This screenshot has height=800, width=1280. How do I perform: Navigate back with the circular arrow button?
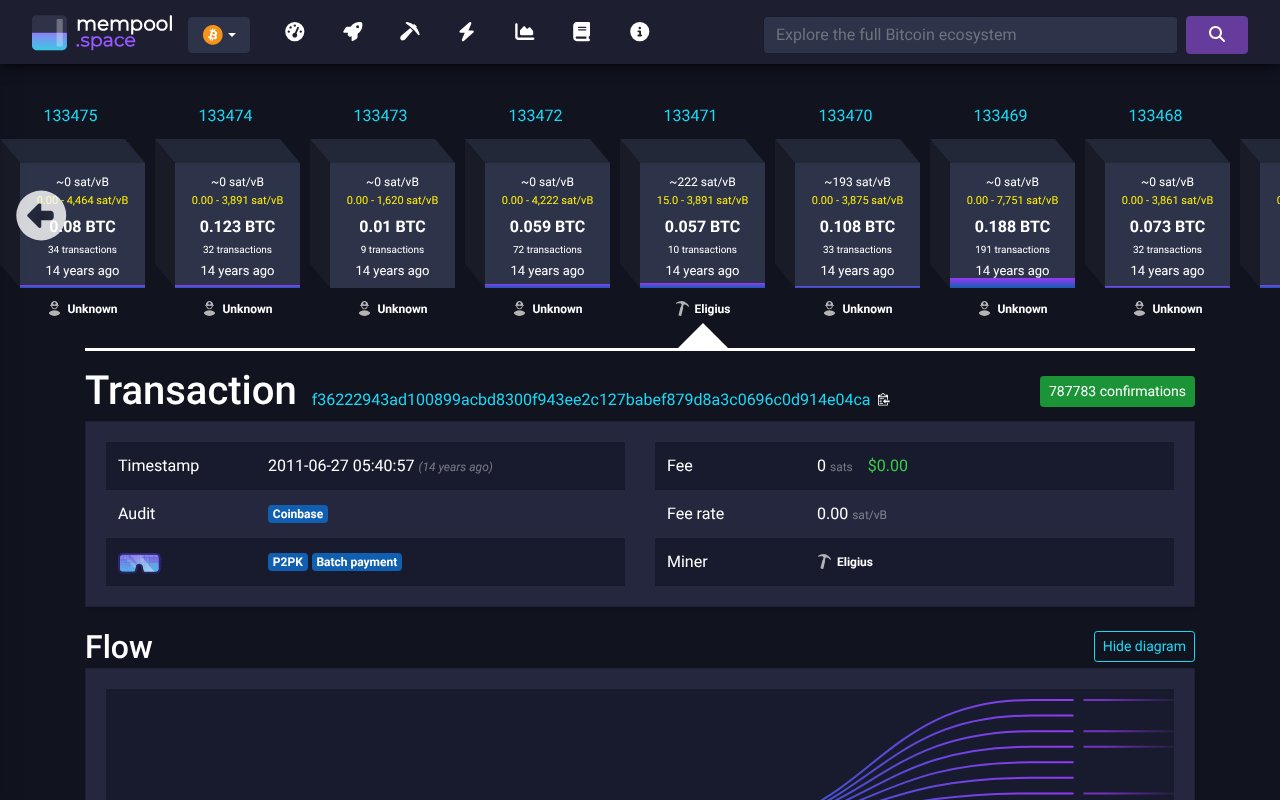tap(41, 215)
